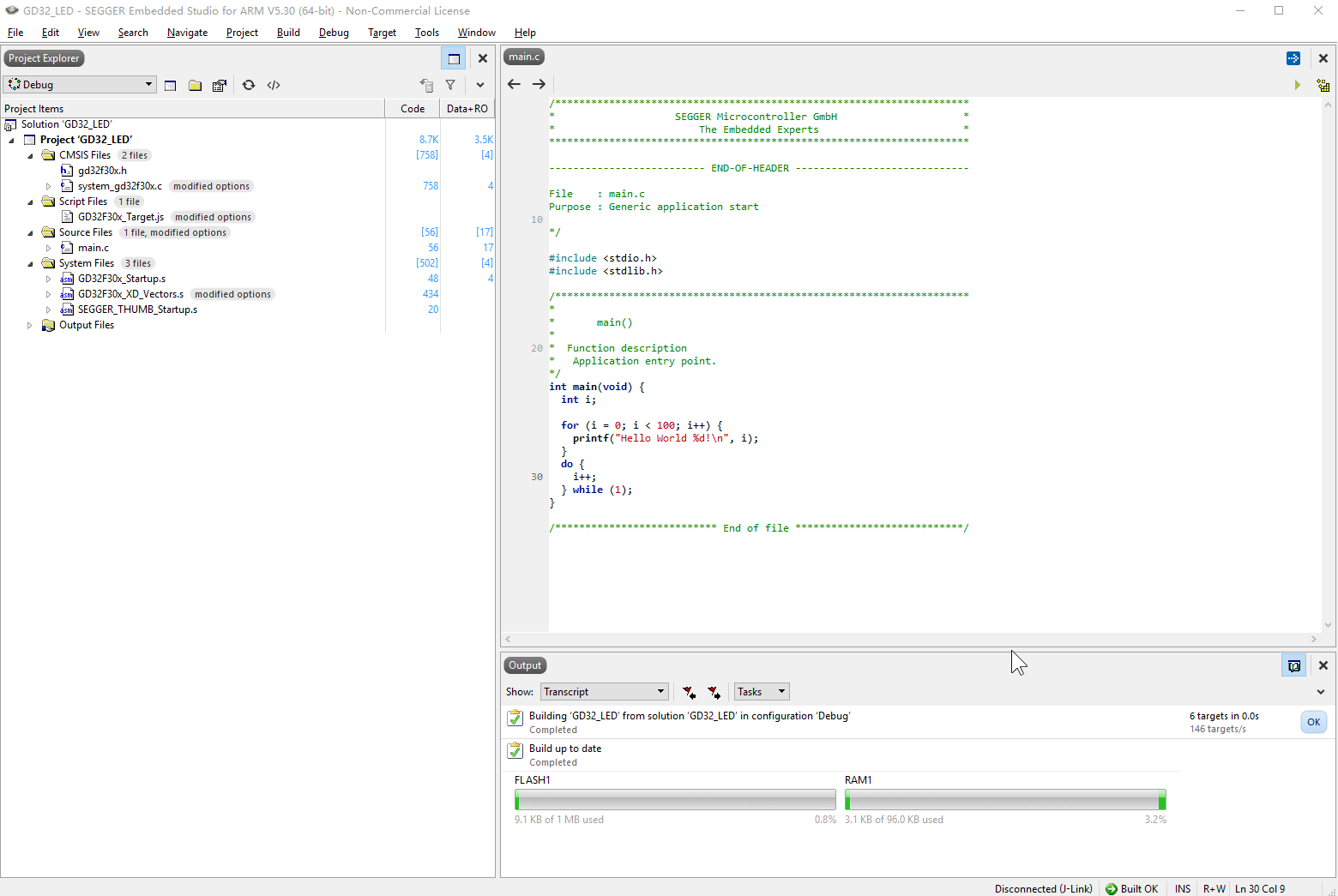The width and height of the screenshot is (1338, 896).
Task: Click the refresh/rebuild arrows icon
Action: point(249,85)
